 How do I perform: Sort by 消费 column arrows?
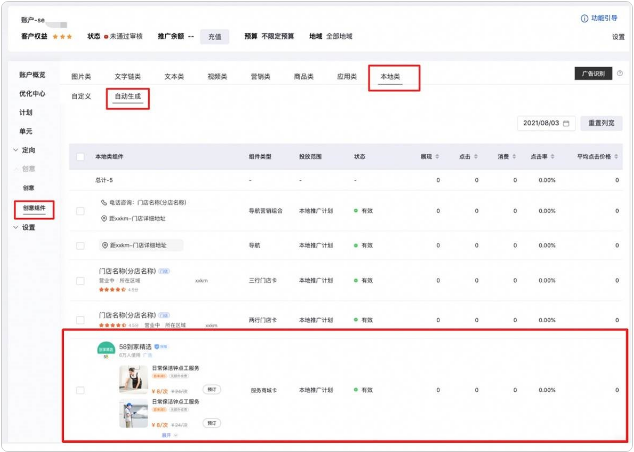(515, 157)
